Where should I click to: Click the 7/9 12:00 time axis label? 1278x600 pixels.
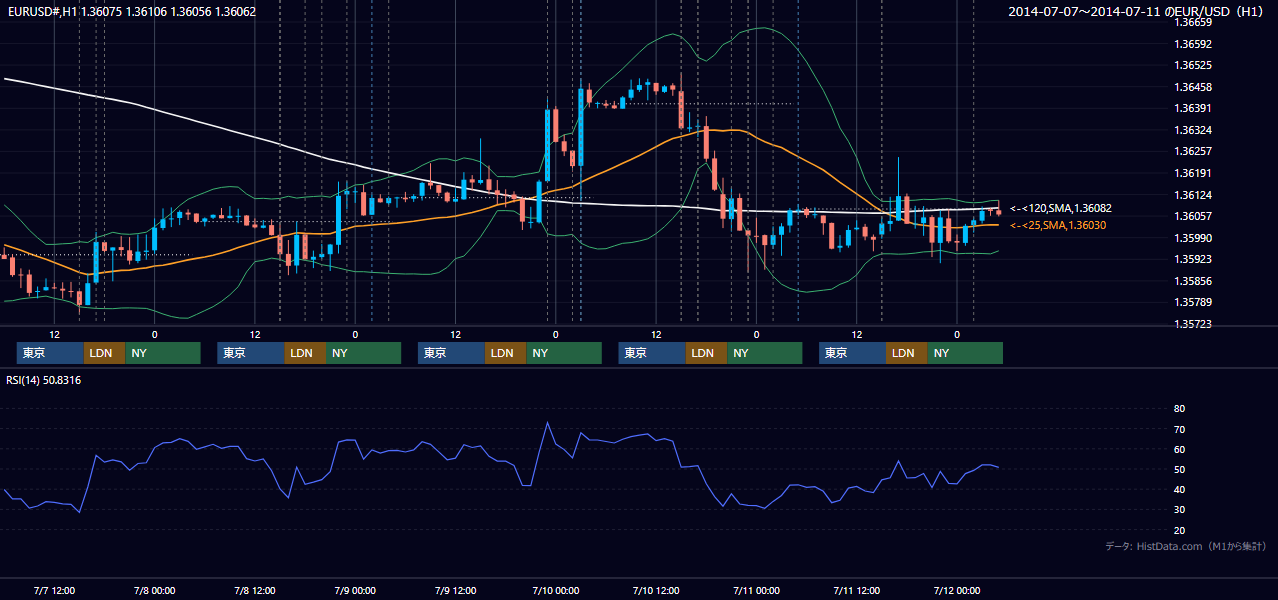[x=455, y=590]
